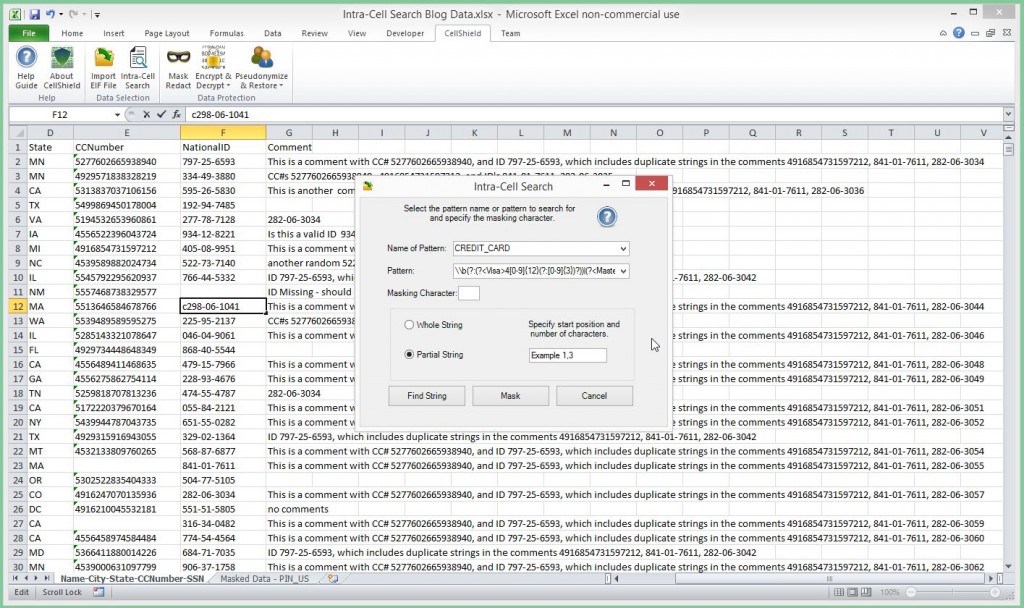Confirm formula bar entry with checkmark

click(161, 114)
